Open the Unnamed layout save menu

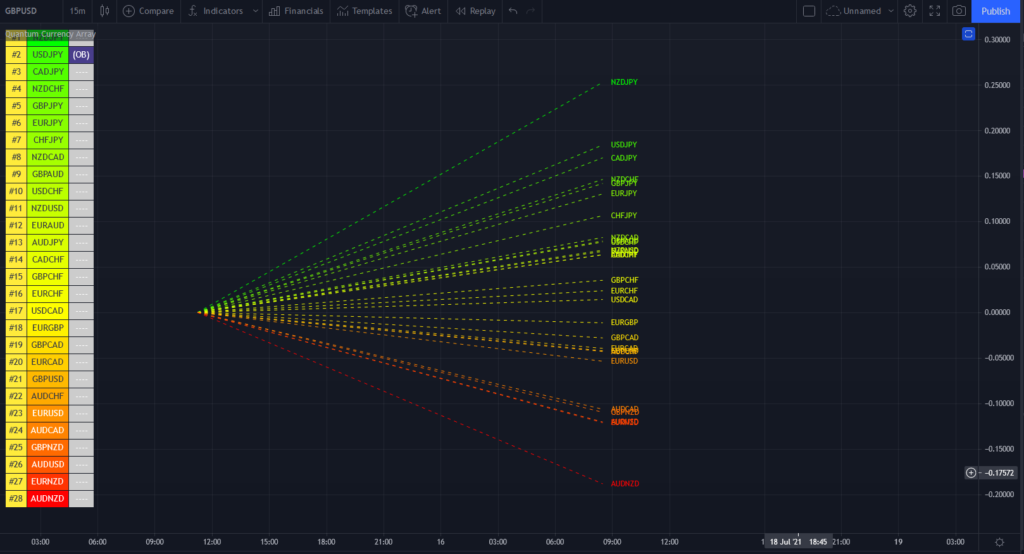pyautogui.click(x=854, y=11)
